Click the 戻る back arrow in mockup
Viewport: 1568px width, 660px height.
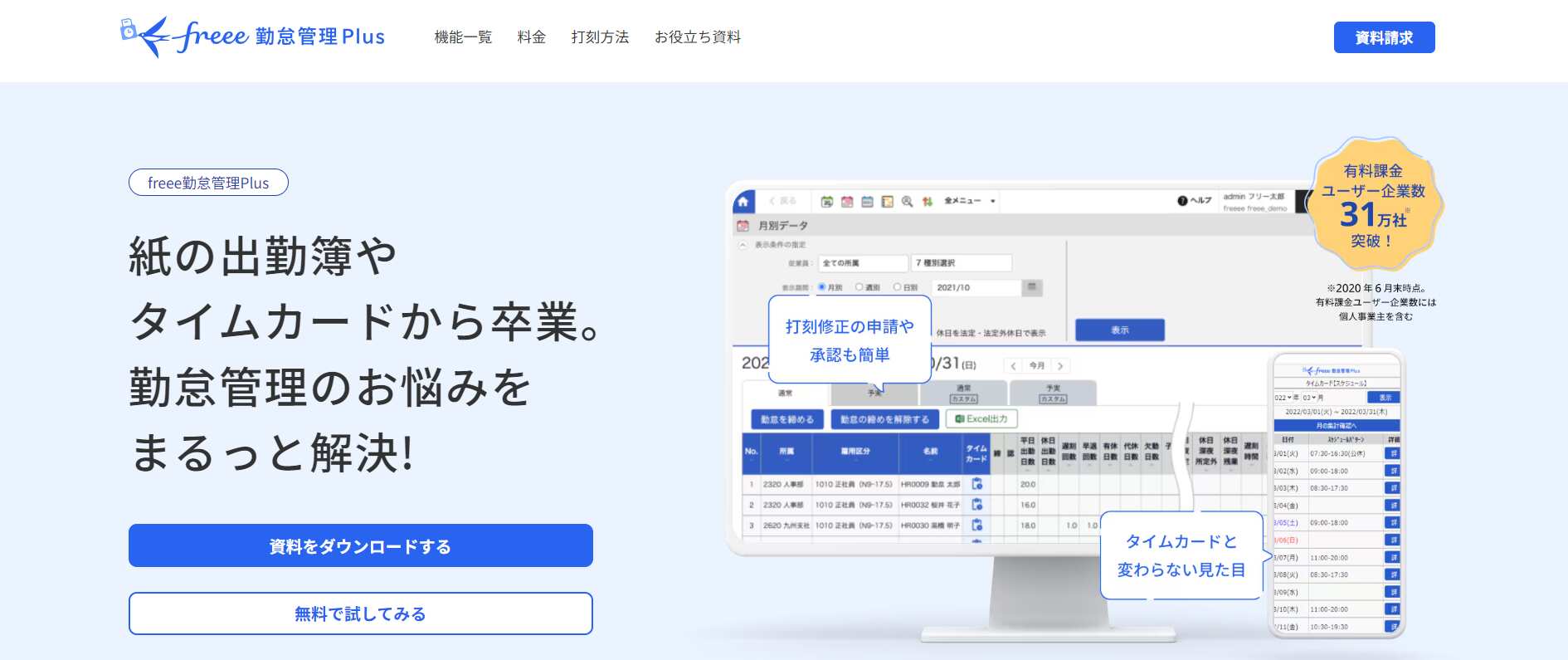(x=782, y=201)
